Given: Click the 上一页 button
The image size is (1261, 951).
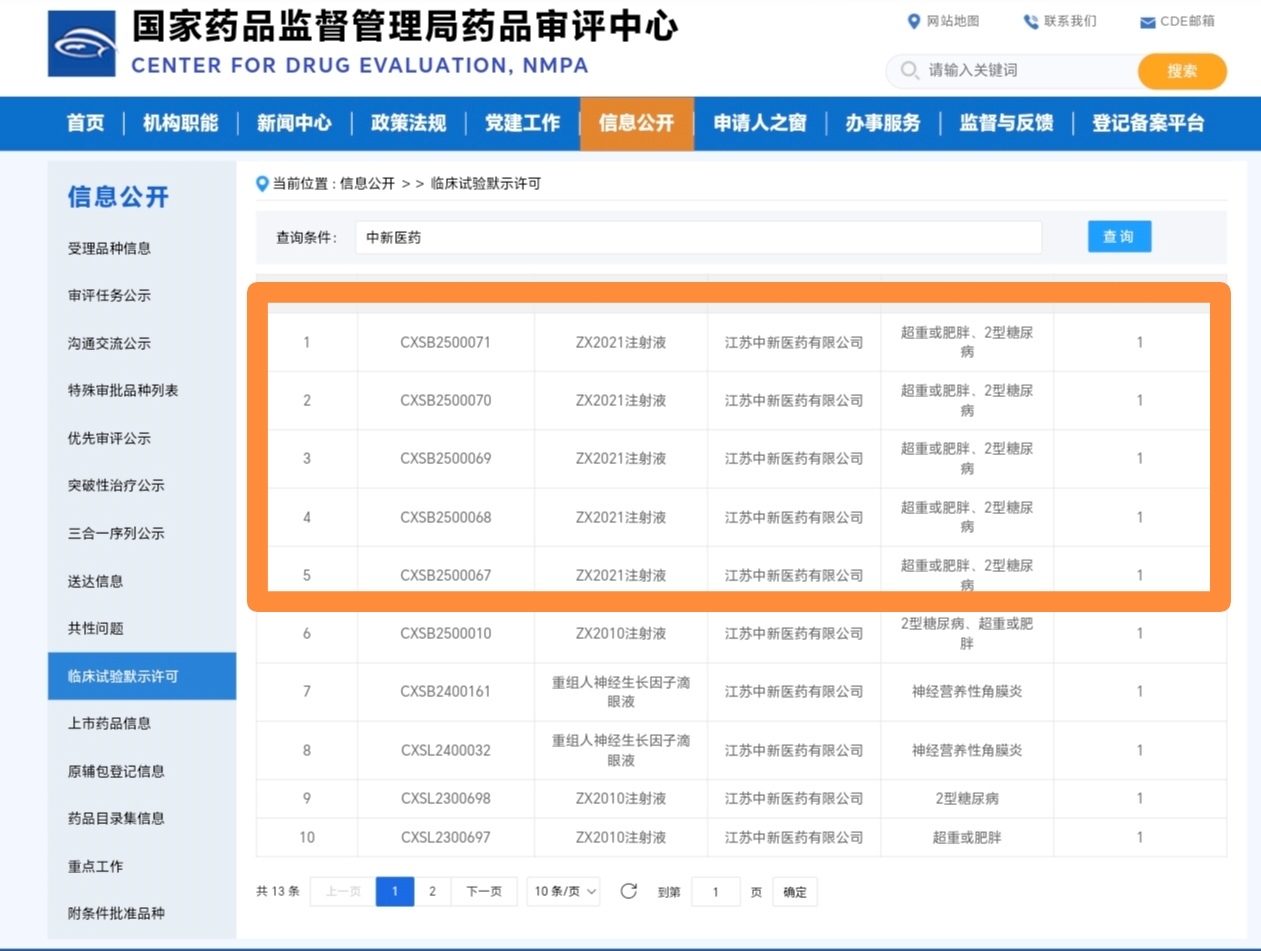Looking at the screenshot, I should [x=343, y=891].
